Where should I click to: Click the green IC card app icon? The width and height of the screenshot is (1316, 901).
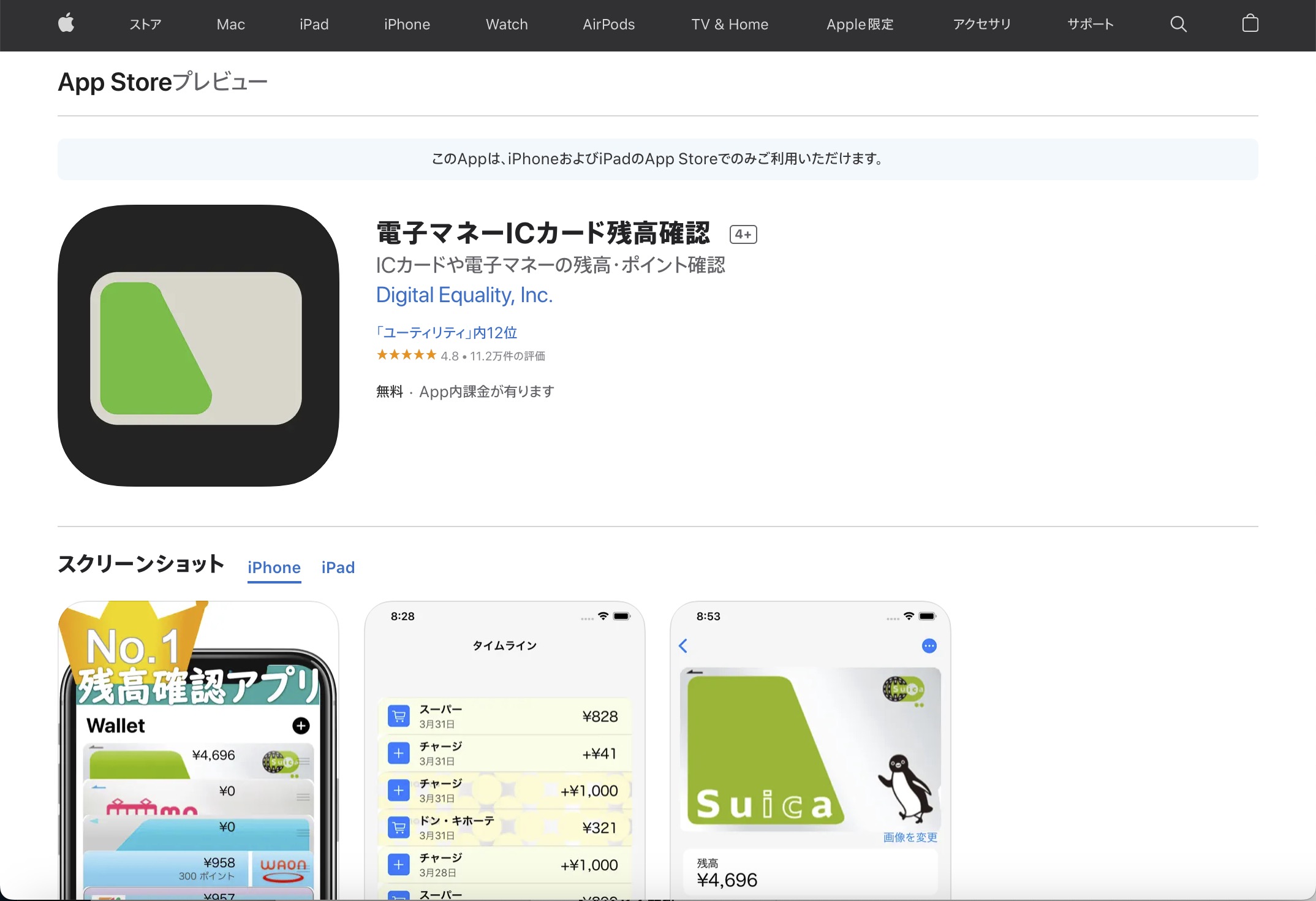pyautogui.click(x=198, y=346)
